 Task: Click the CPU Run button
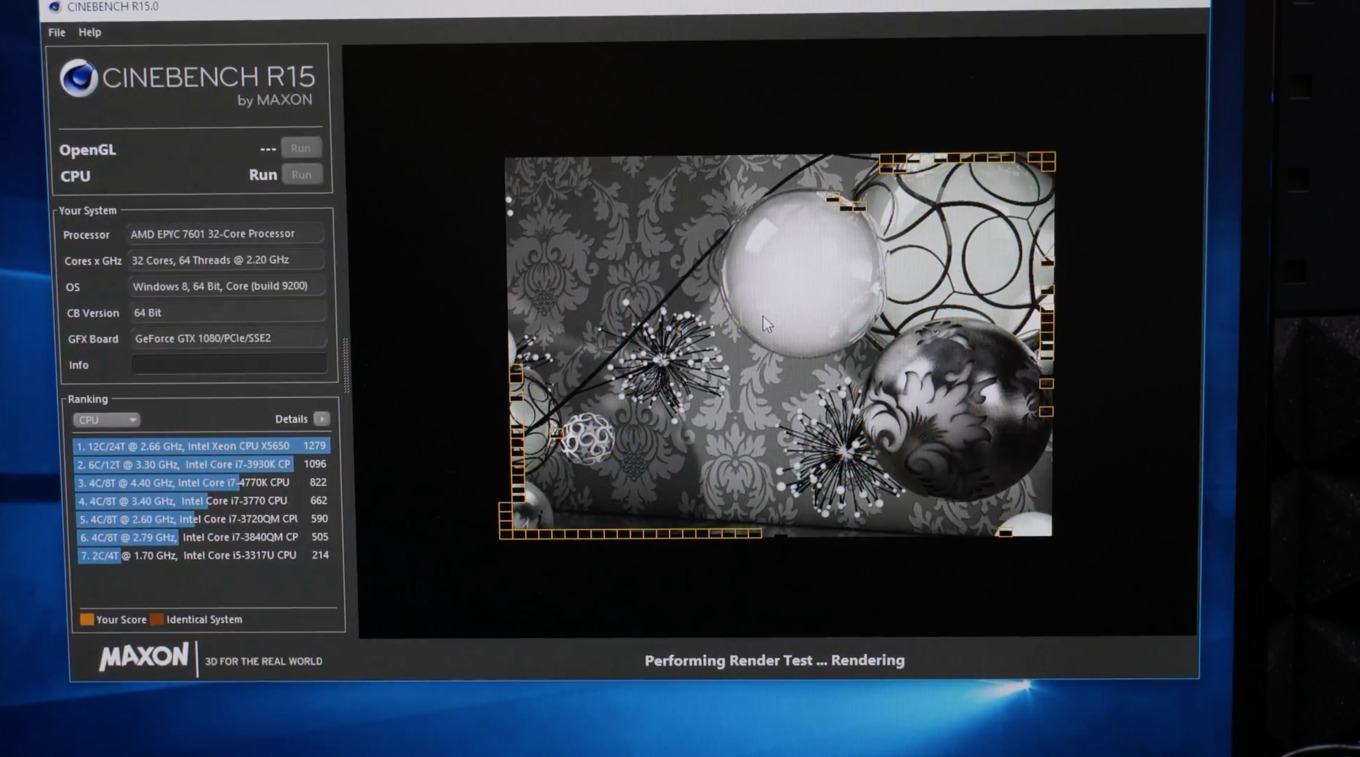(x=301, y=174)
